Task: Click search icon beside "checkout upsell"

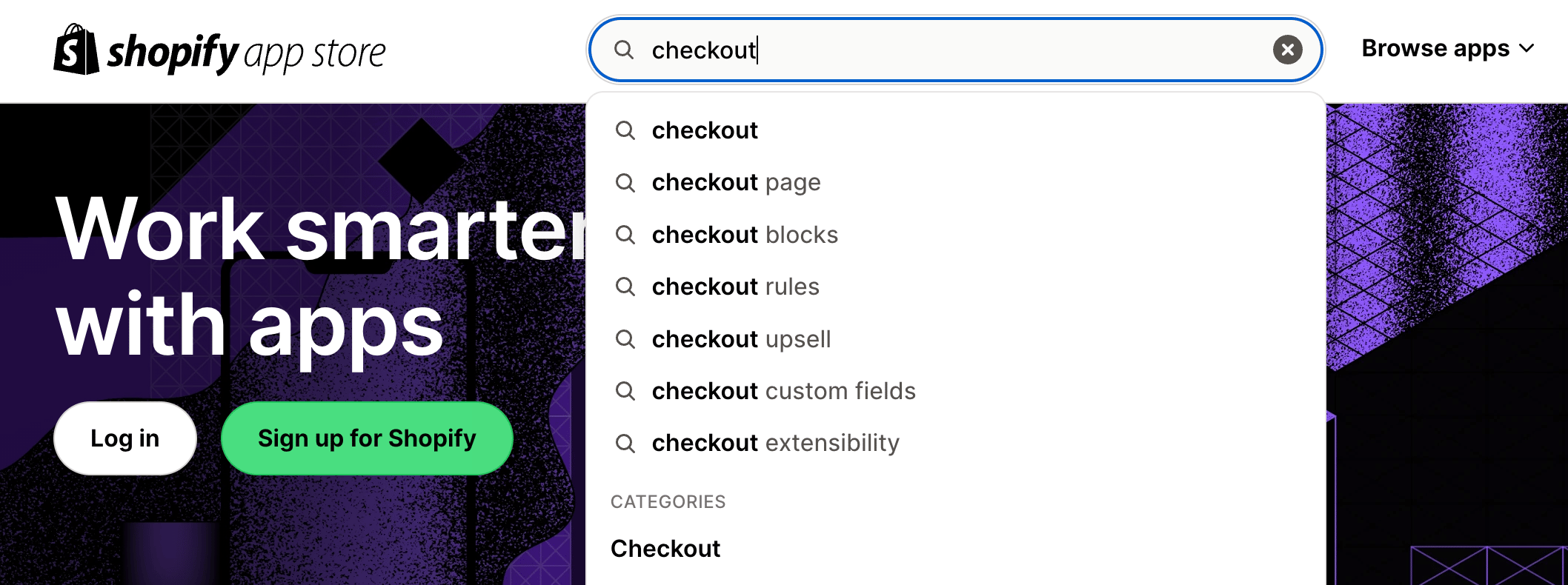Action: click(625, 339)
